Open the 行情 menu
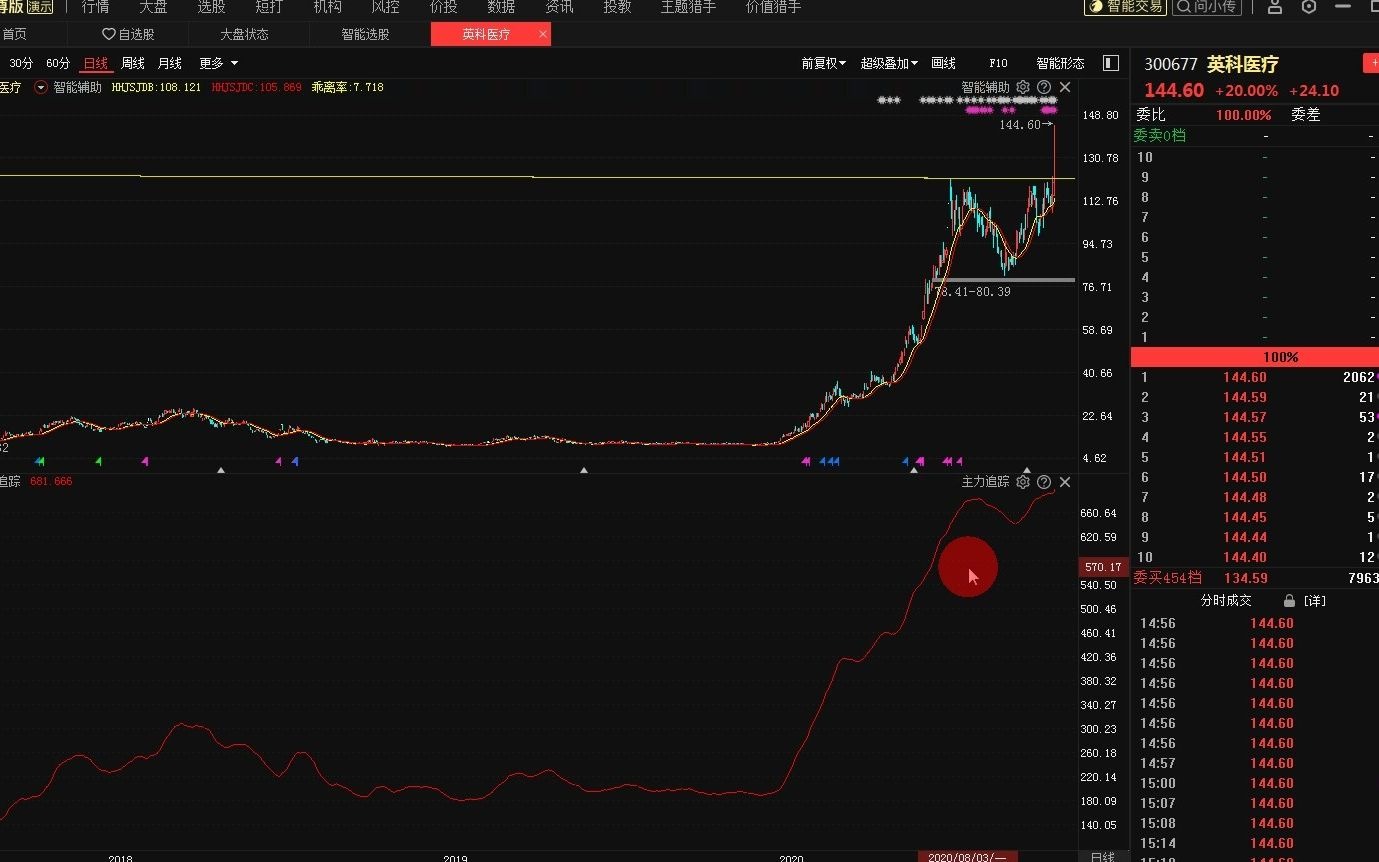 (96, 7)
